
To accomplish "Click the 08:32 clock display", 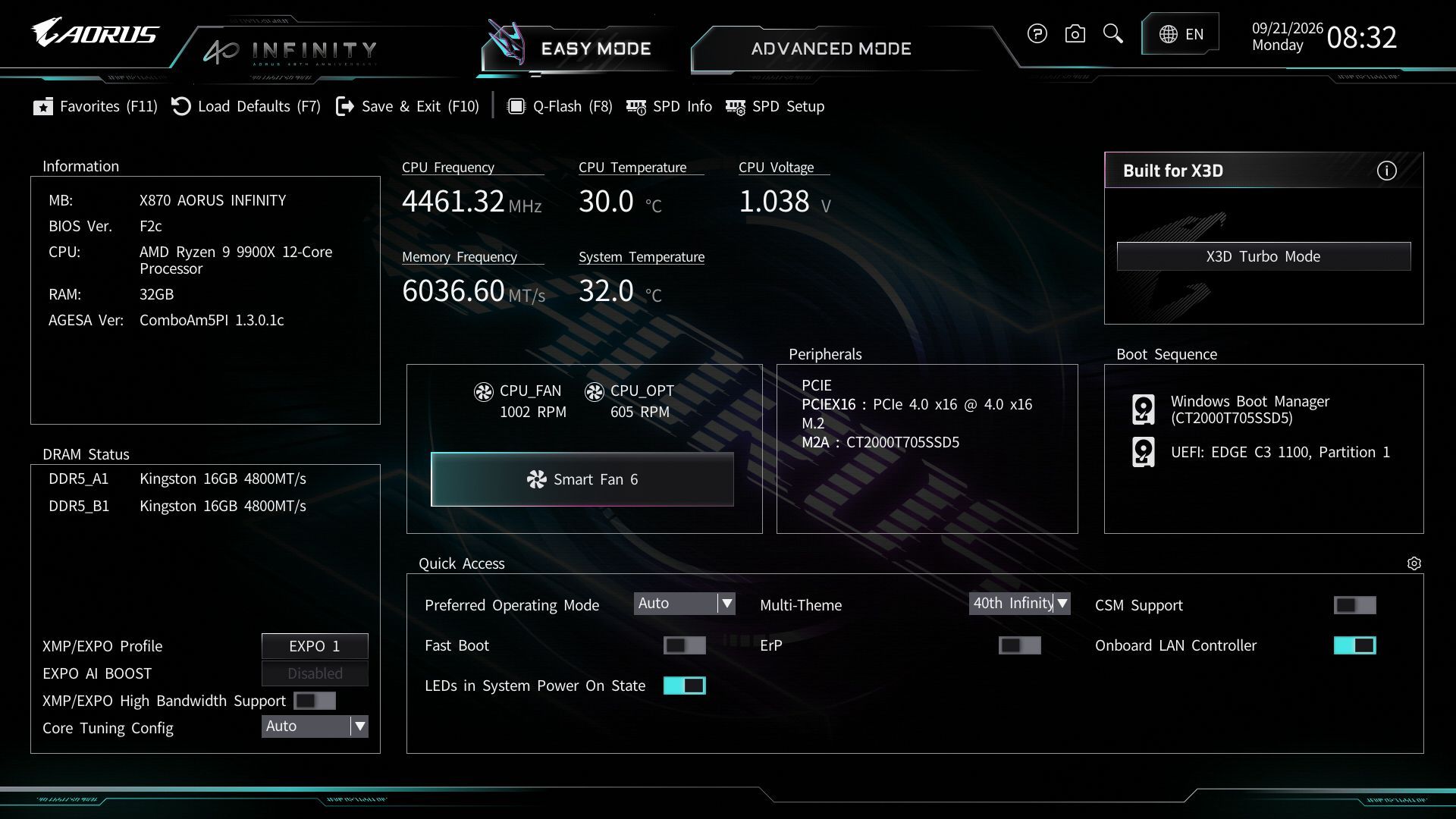I will [x=1362, y=37].
